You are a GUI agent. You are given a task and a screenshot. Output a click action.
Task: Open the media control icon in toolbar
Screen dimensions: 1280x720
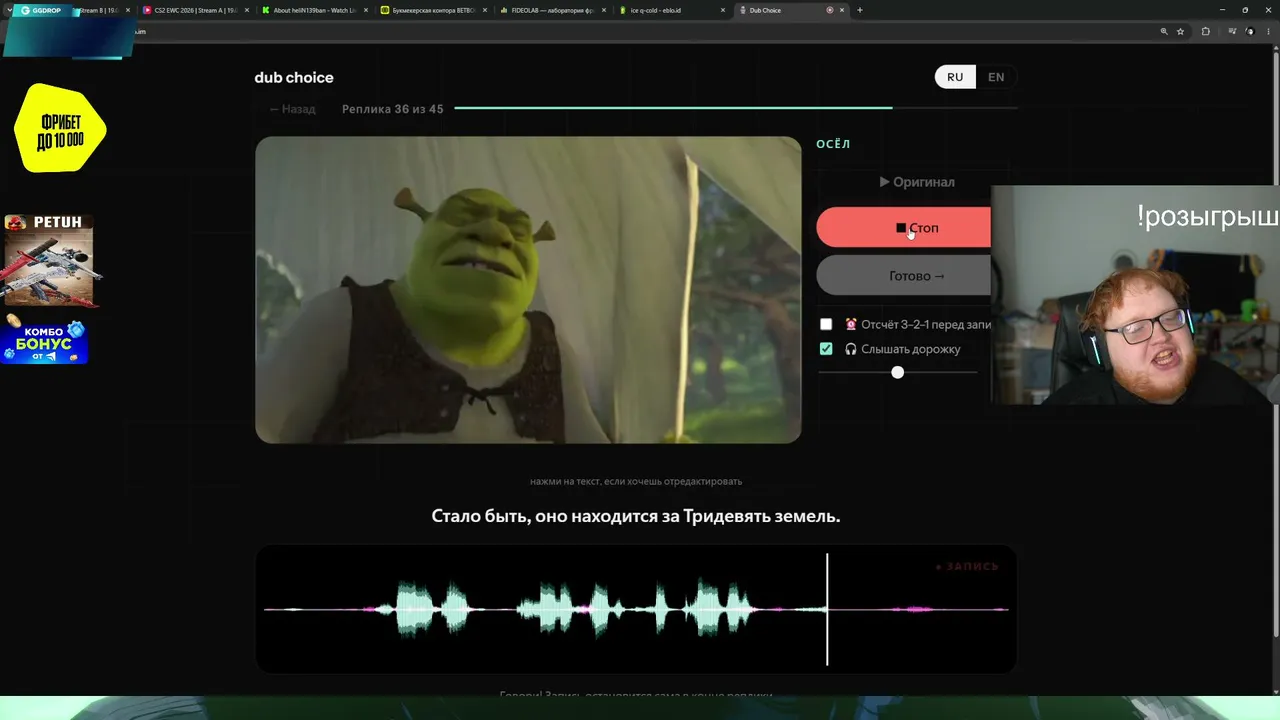(x=1232, y=31)
